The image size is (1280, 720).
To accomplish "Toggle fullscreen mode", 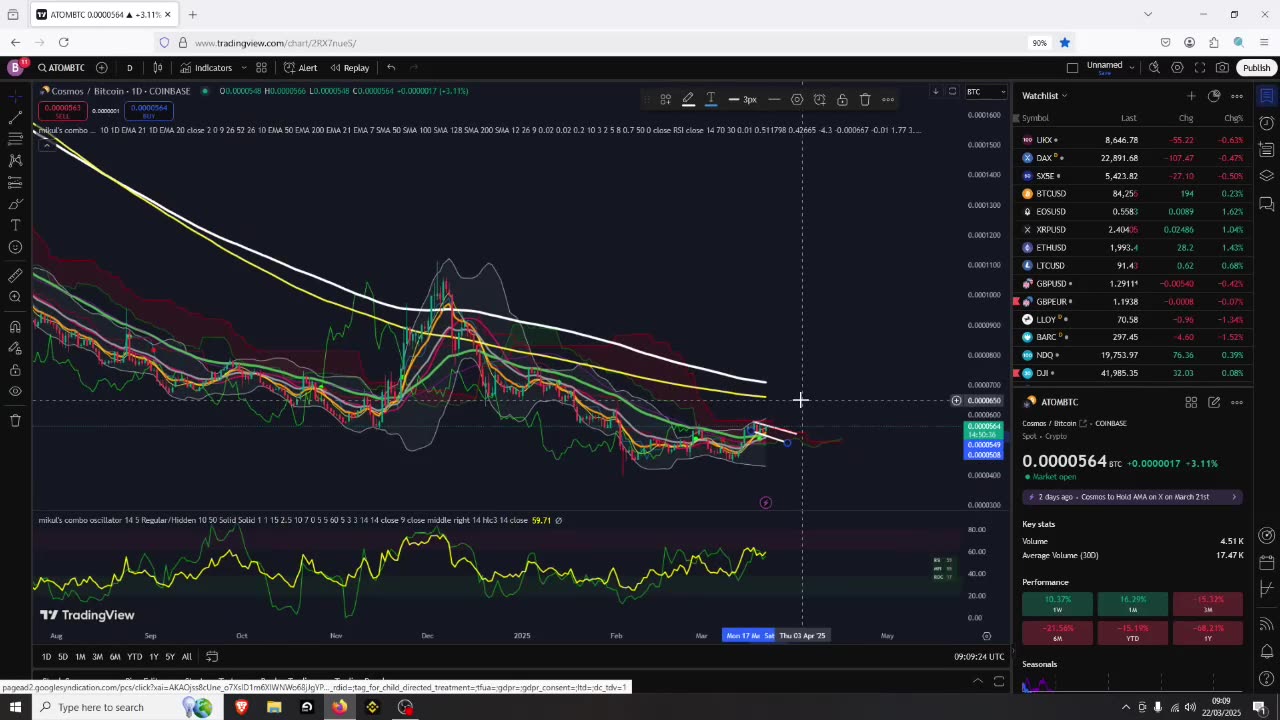I will (1200, 68).
